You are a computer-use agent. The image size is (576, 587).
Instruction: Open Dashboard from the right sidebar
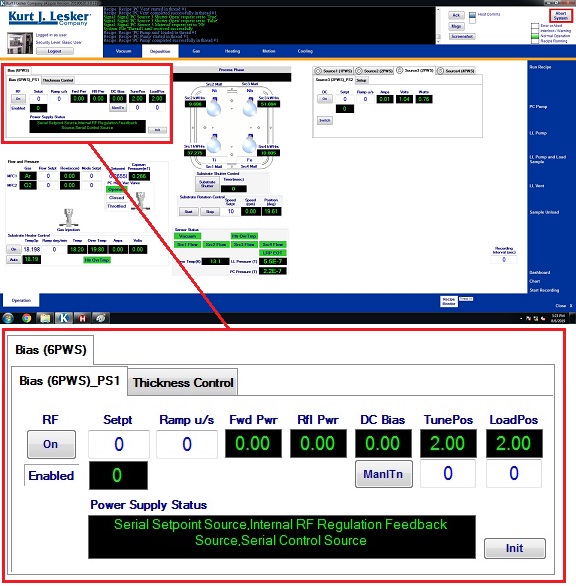pos(540,273)
